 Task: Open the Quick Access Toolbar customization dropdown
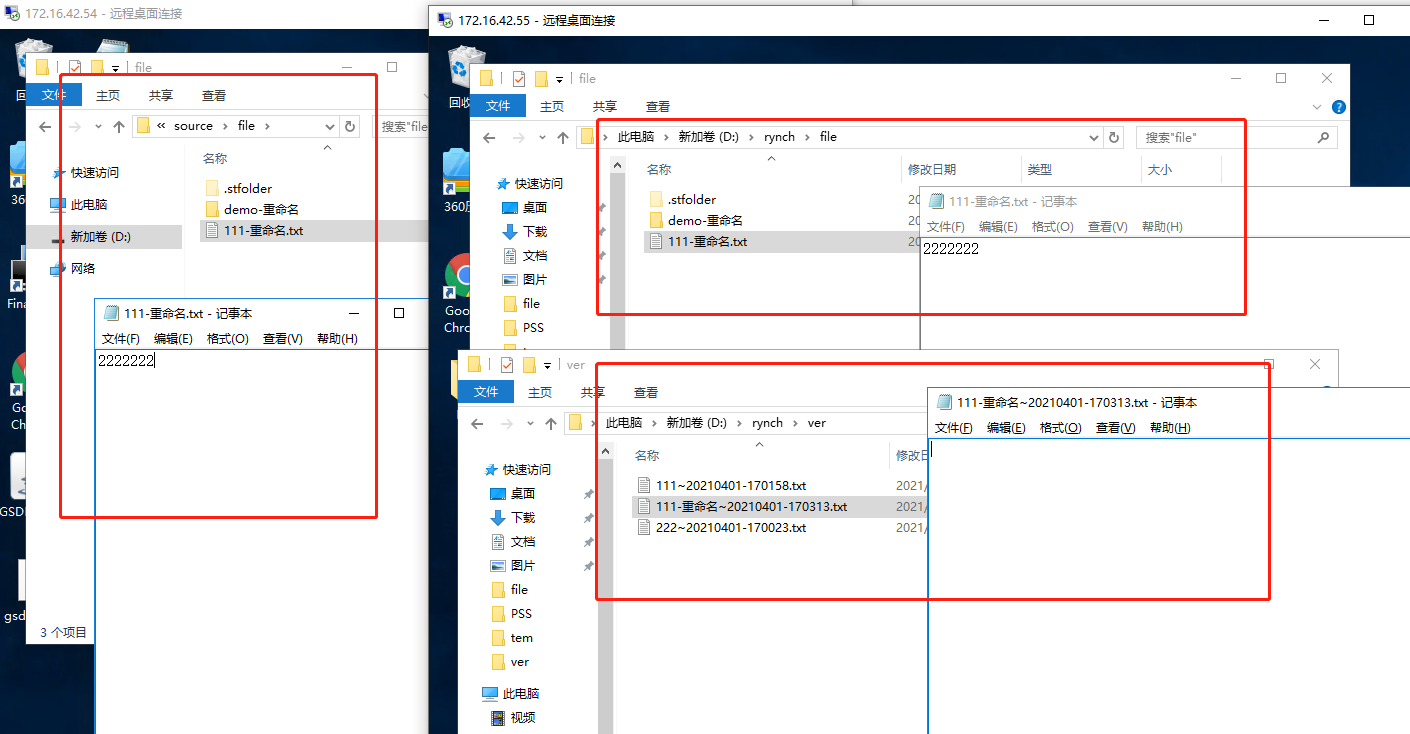pyautogui.click(x=558, y=78)
